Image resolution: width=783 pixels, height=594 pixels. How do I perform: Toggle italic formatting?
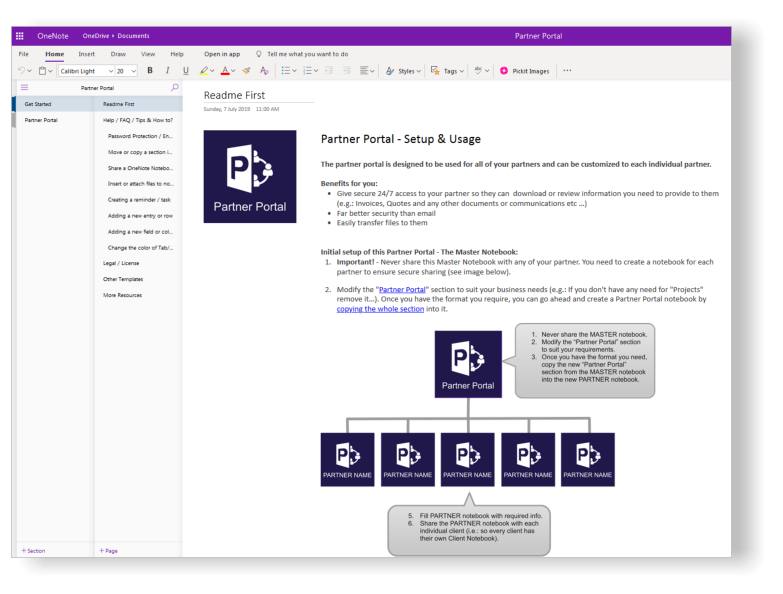[168, 71]
